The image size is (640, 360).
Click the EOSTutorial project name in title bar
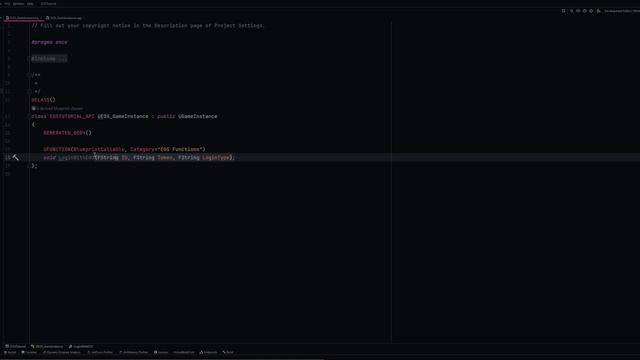click(x=48, y=4)
